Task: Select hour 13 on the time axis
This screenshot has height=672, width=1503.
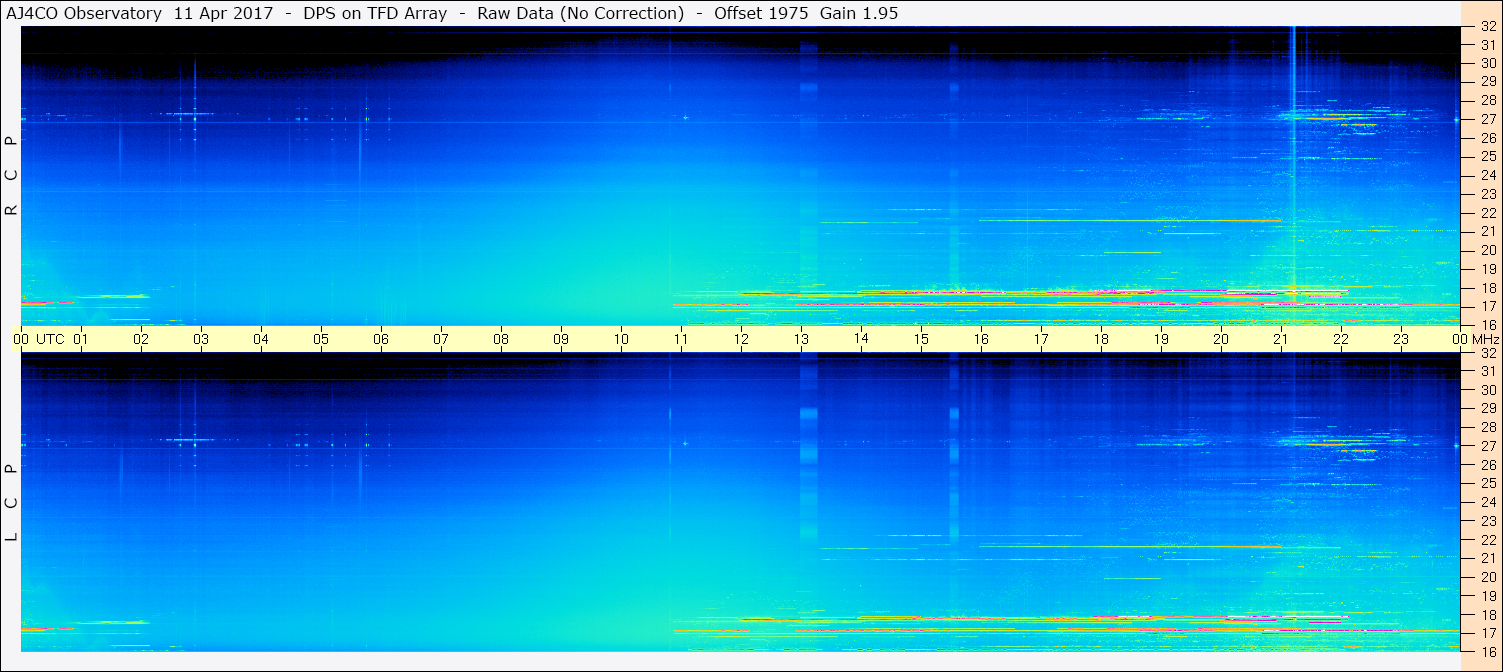Action: (x=801, y=339)
